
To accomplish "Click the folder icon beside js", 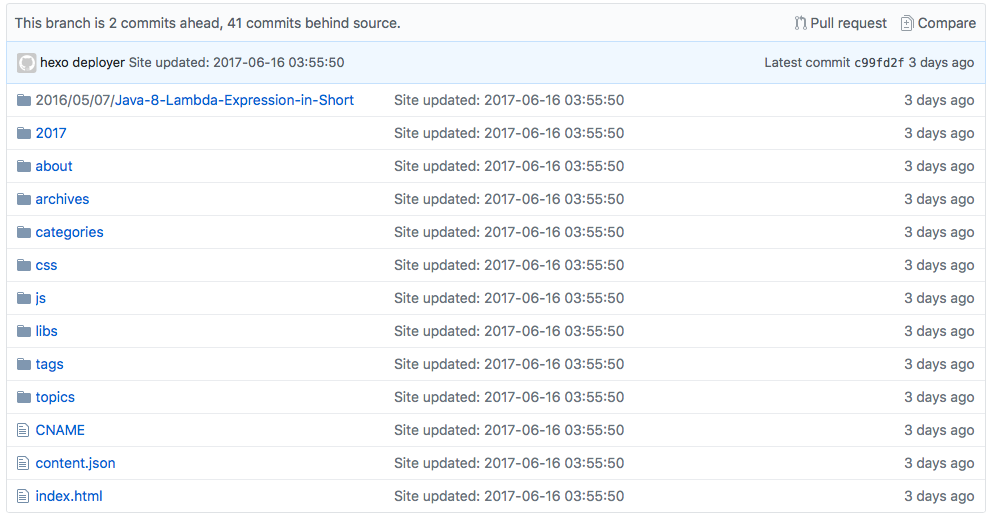I will [24, 298].
